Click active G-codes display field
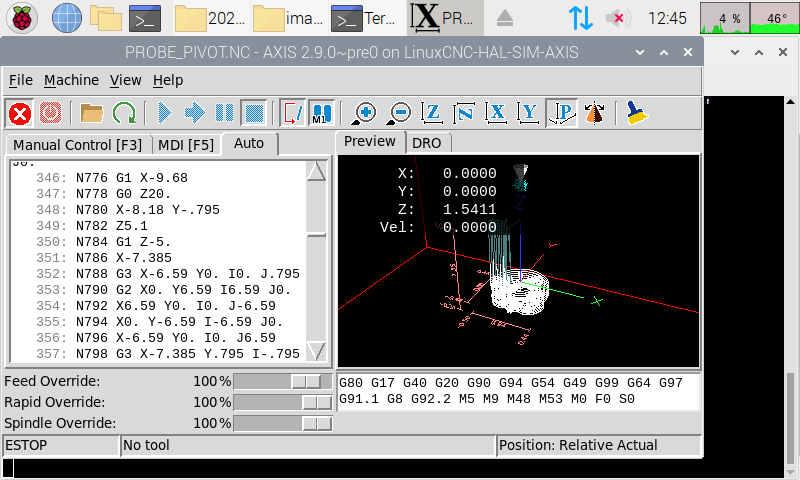 tap(518, 391)
